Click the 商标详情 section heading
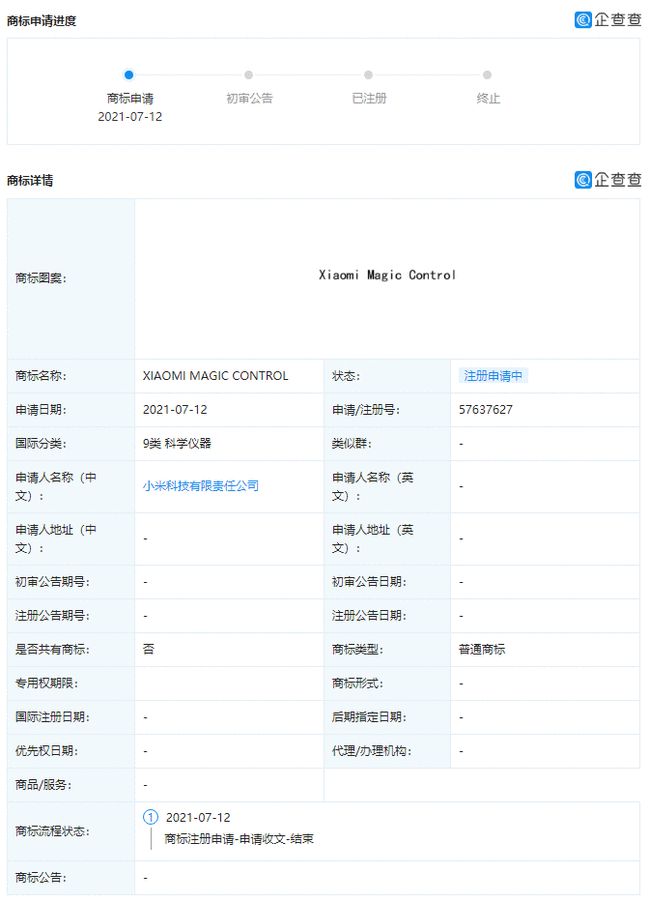Viewport: 650px width, 902px height. pos(30,181)
